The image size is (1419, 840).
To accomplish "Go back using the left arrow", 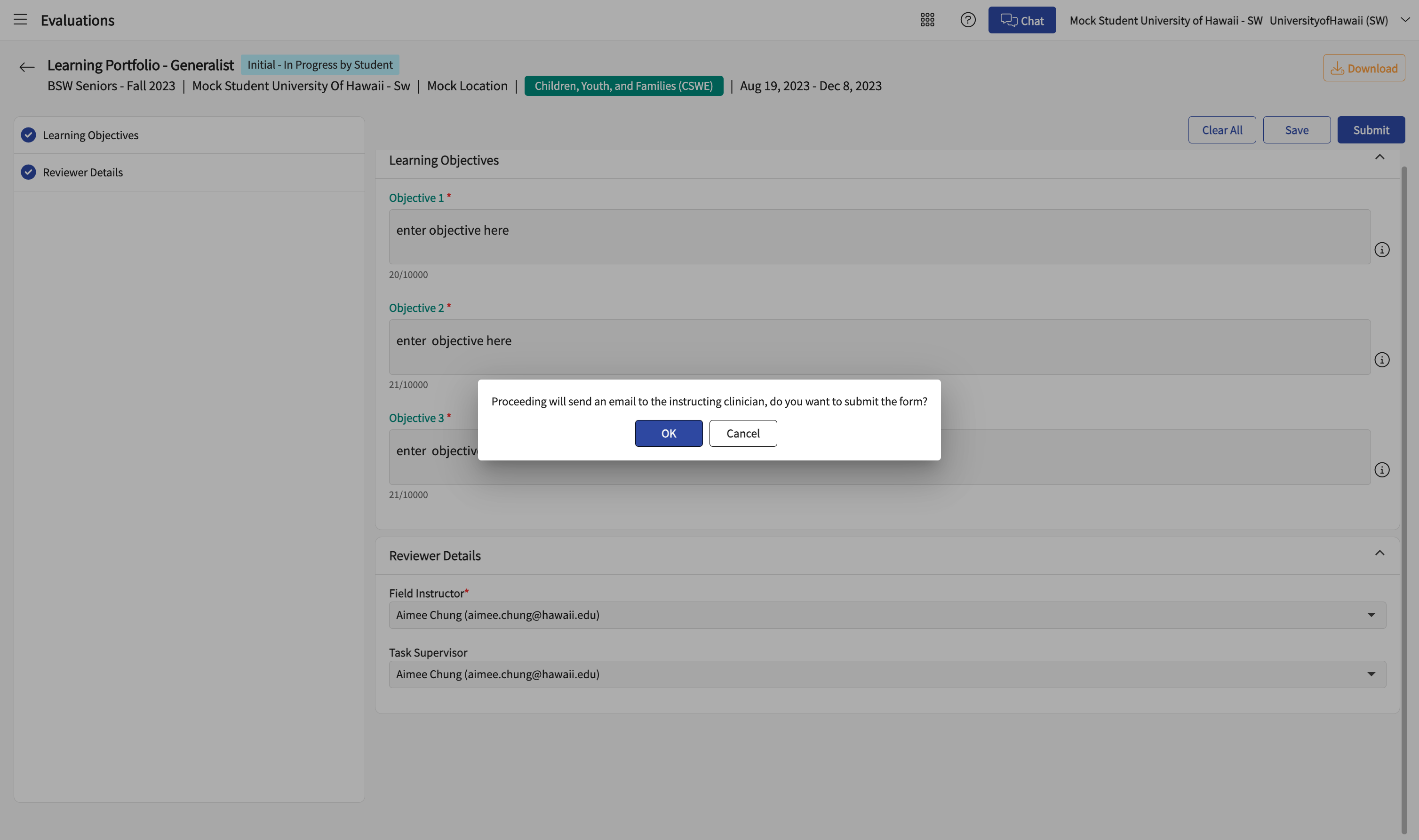I will click(x=27, y=67).
